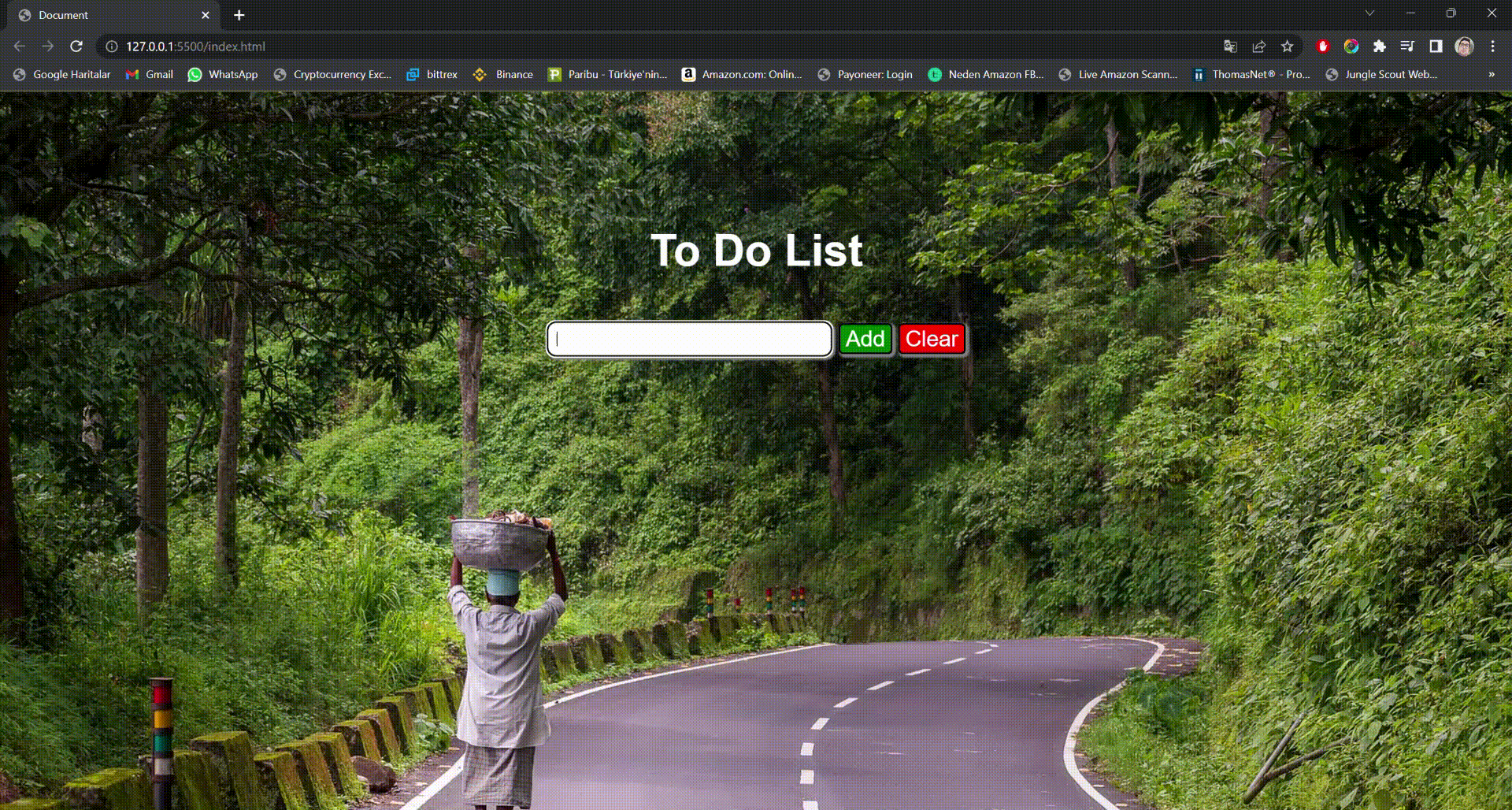Image resolution: width=1512 pixels, height=810 pixels.
Task: Toggle the browser side panel icon
Action: (x=1436, y=46)
